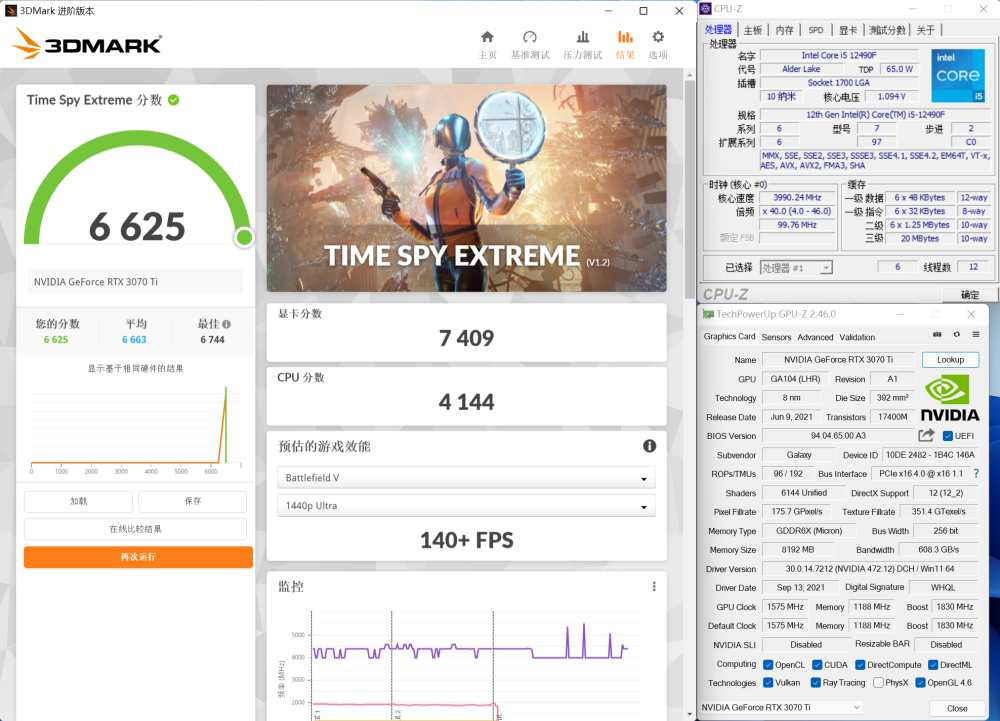Screen dimensions: 1000x721
Task: Click the info icon beside estimated game performance
Action: click(x=649, y=446)
